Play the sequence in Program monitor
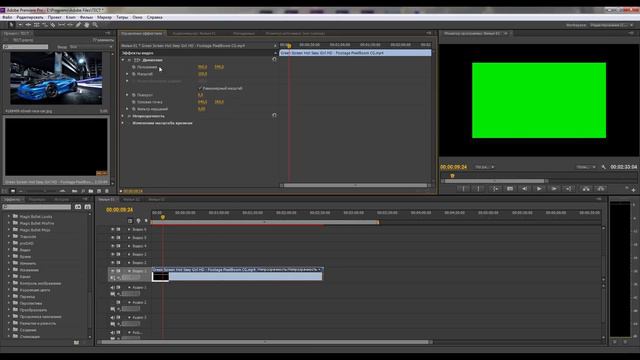Image resolution: width=640 pixels, height=360 pixels. [x=539, y=189]
